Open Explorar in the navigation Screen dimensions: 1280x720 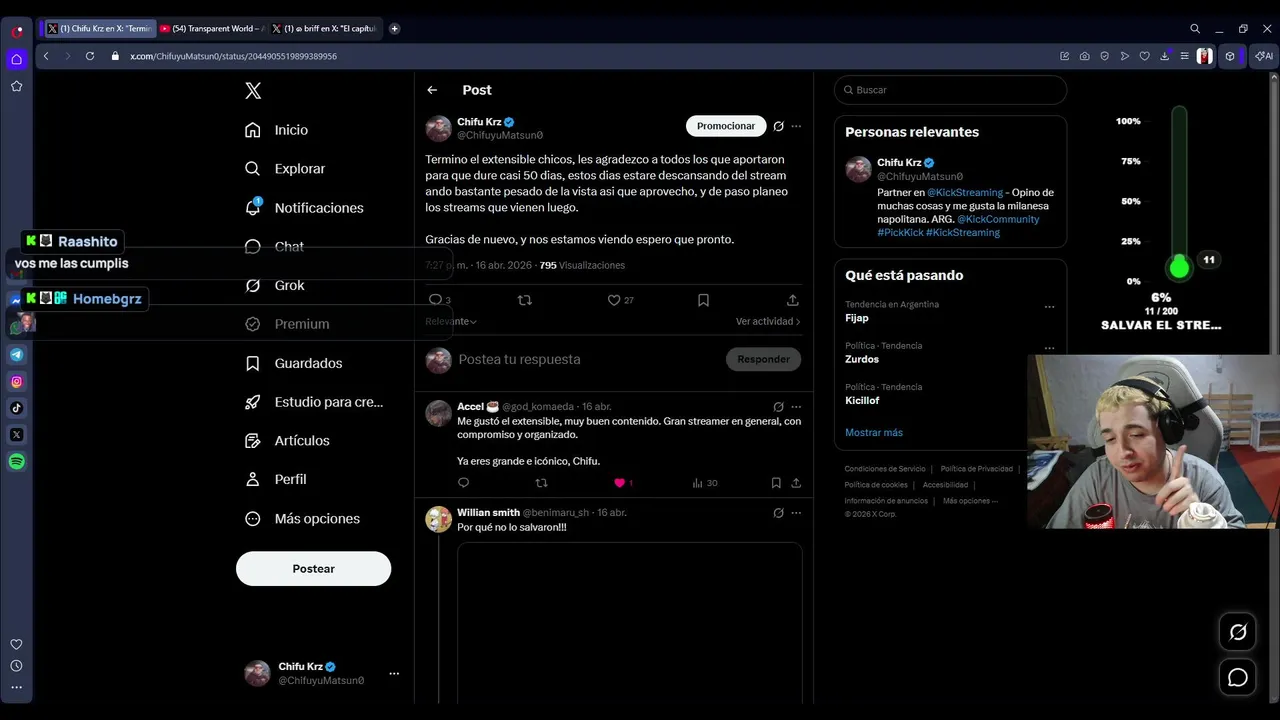285,169
